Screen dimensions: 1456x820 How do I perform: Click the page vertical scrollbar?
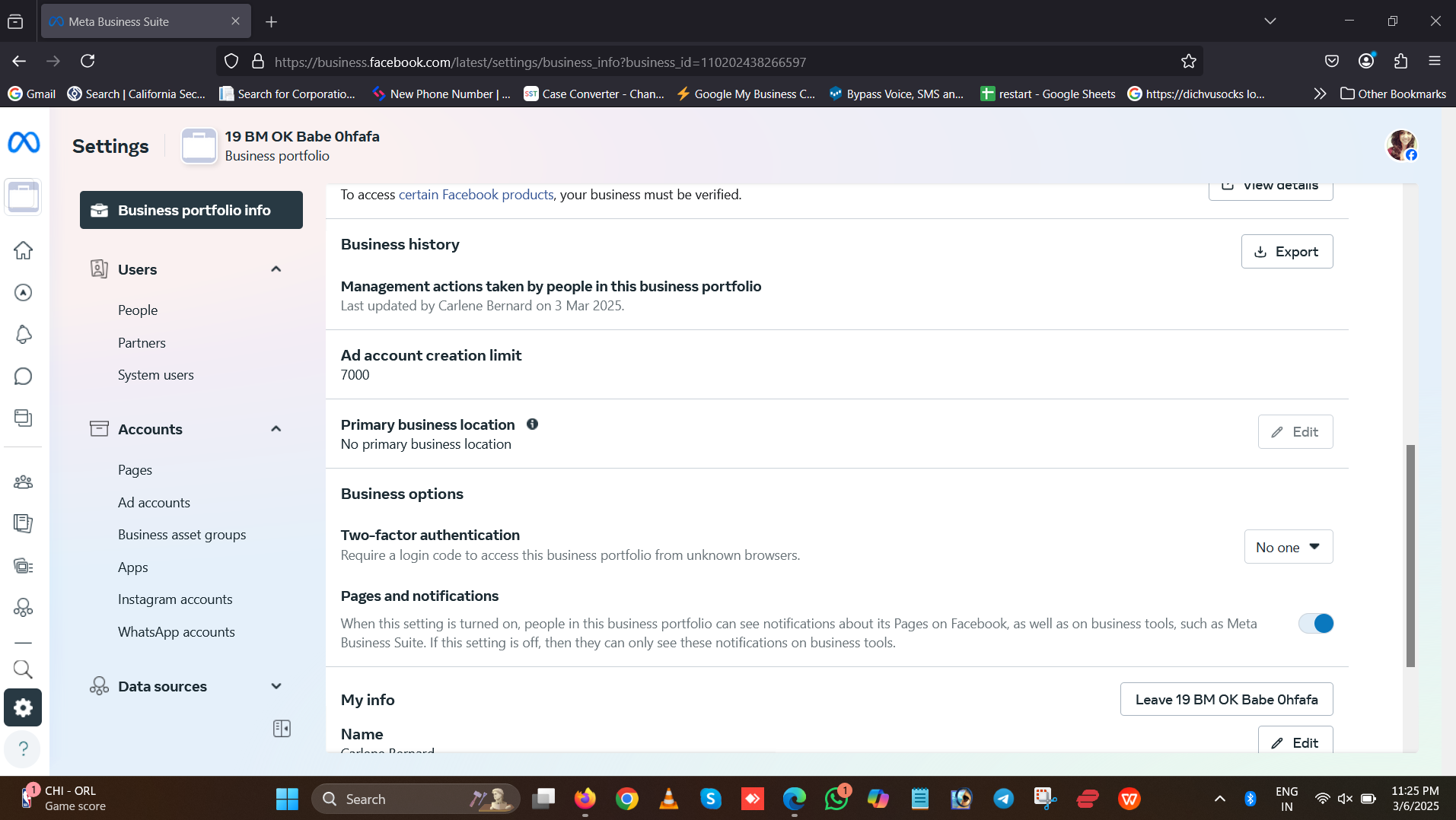pos(1410,555)
